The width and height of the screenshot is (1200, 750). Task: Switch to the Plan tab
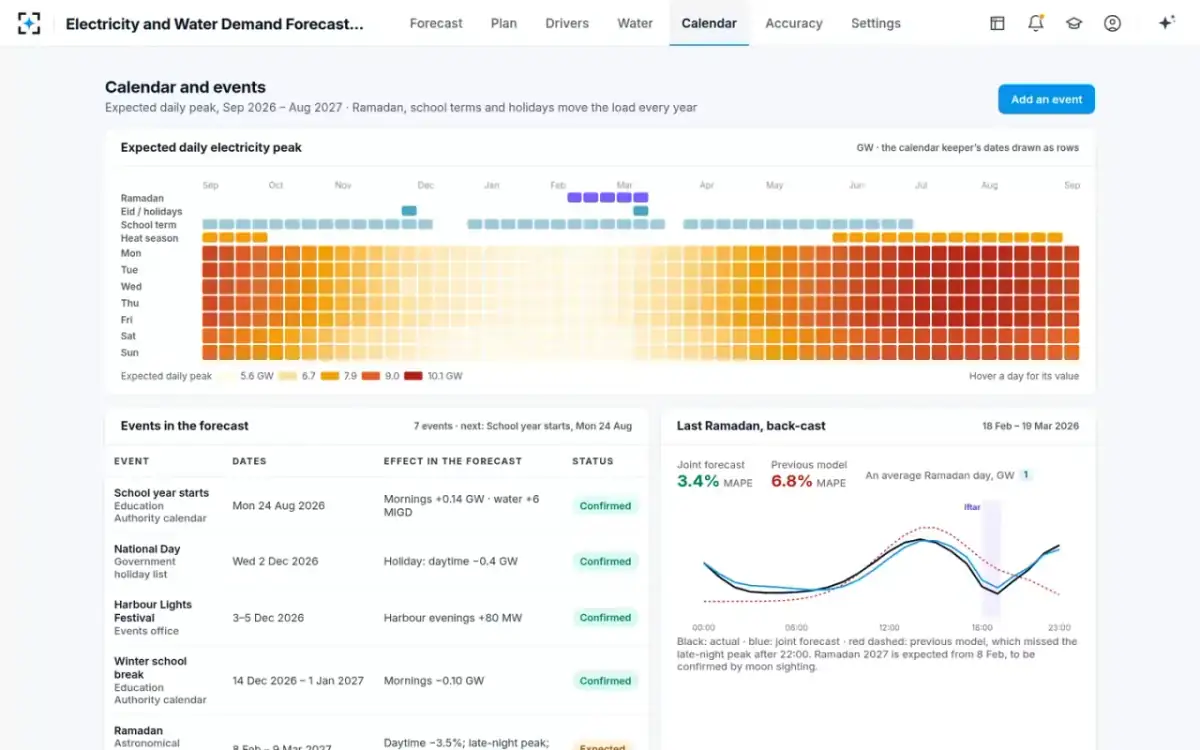tap(504, 23)
